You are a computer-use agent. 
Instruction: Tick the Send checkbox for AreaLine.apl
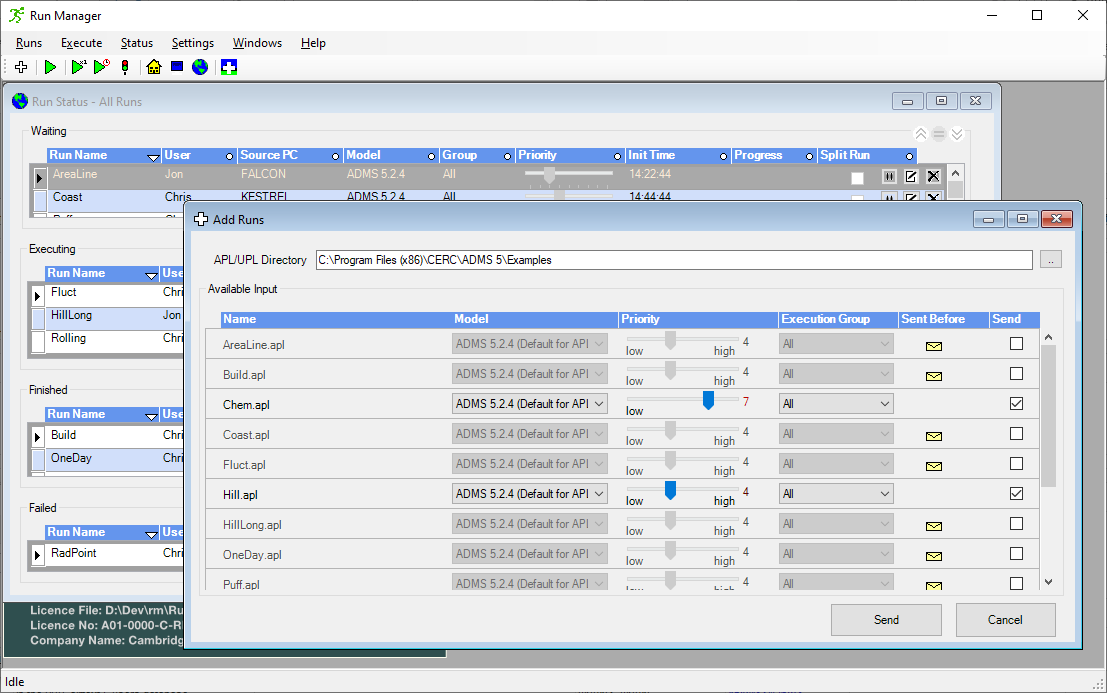click(x=1016, y=344)
